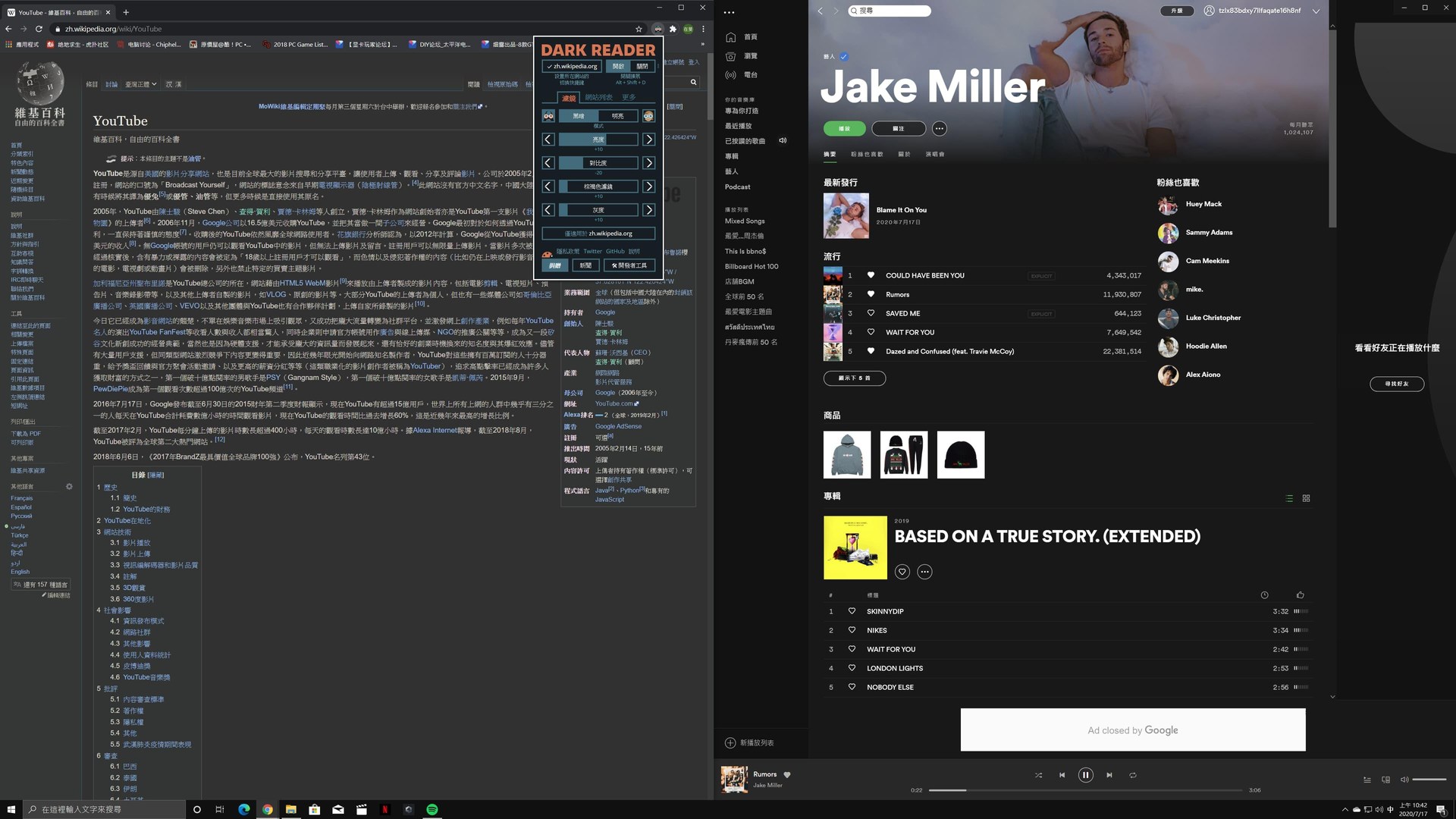The width and height of the screenshot is (1456, 819).
Task: Open the Billboard Hot 100 playlist
Action: [752, 266]
